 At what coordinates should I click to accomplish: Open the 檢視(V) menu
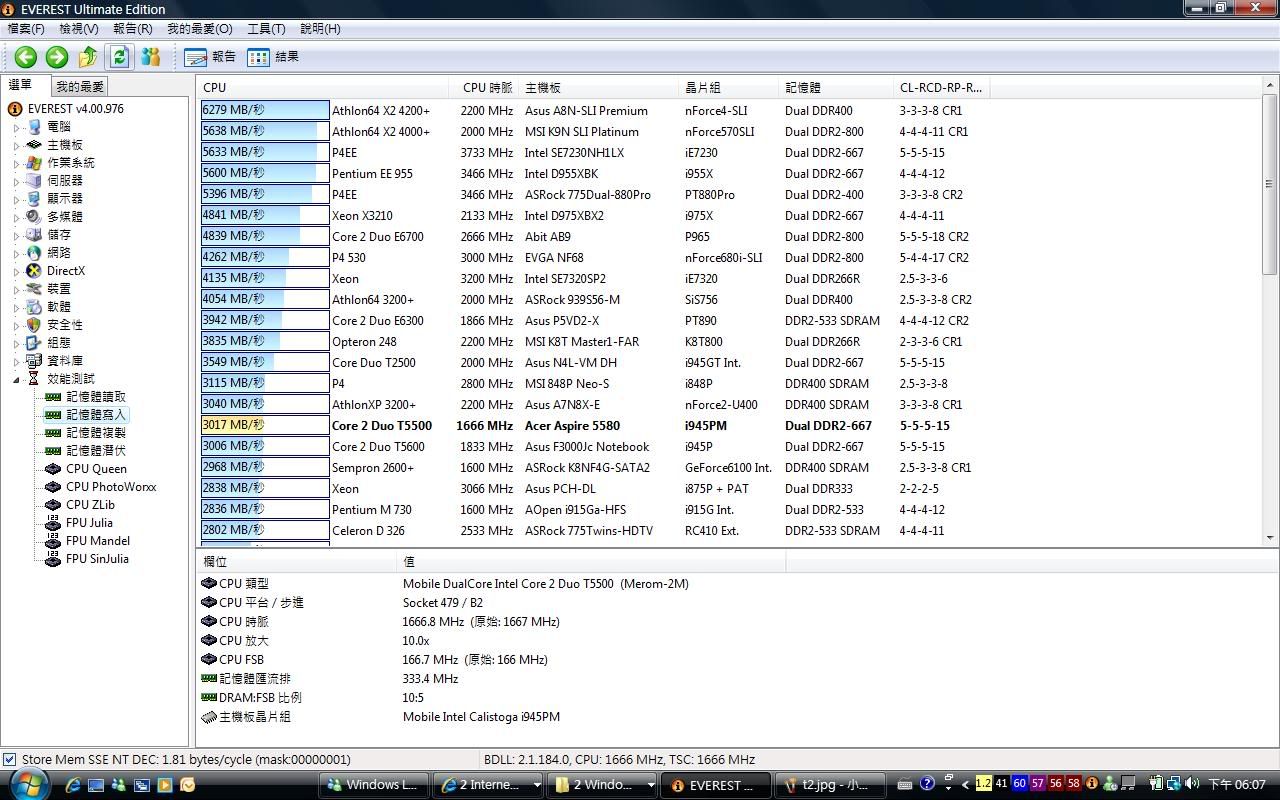point(79,29)
